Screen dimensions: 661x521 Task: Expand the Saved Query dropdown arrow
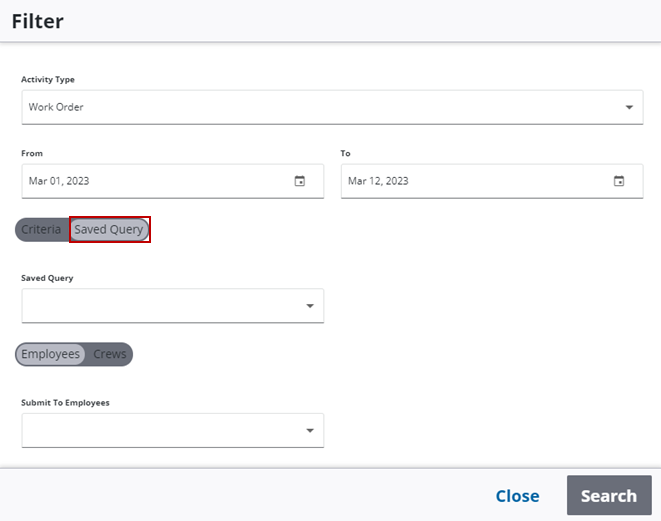310,306
